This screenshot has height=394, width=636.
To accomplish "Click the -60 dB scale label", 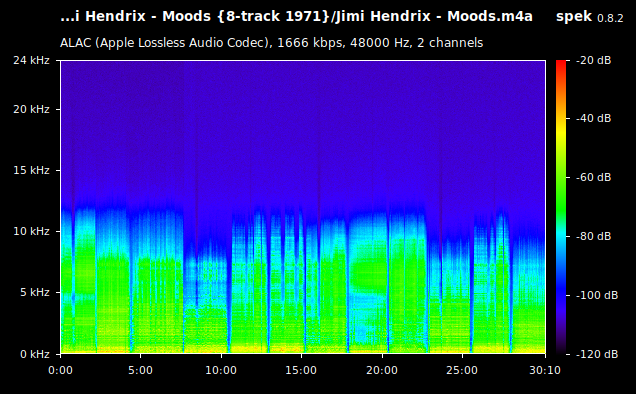I will click(593, 177).
